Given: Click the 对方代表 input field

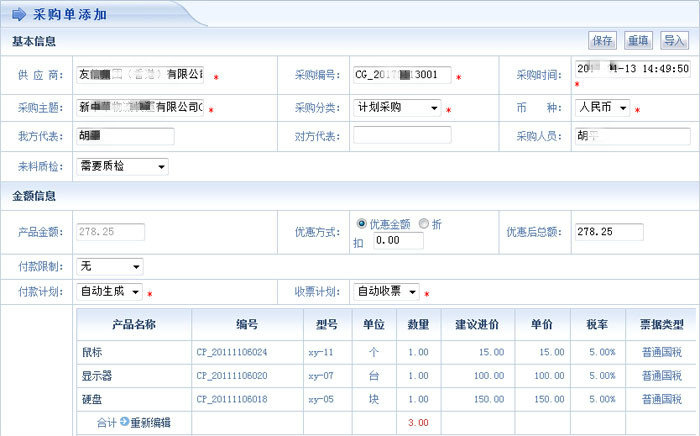Looking at the screenshot, I should coord(402,136).
